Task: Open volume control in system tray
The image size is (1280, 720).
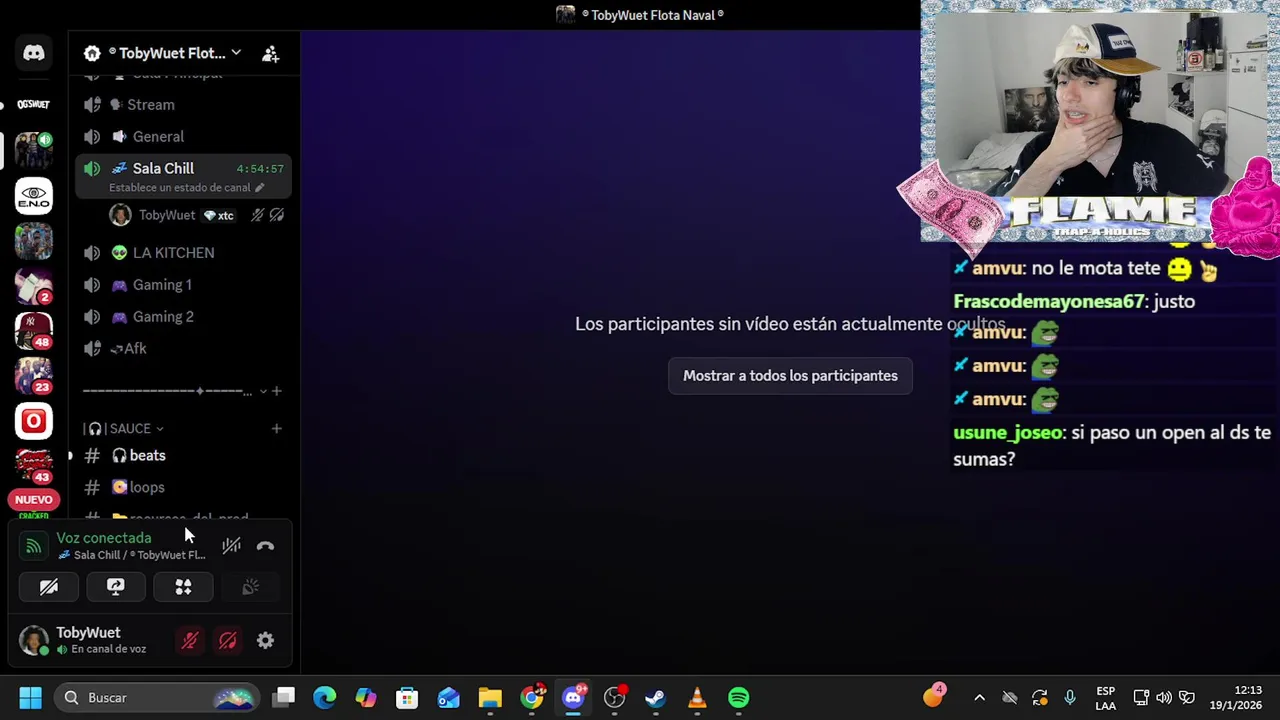Action: pos(1164,698)
